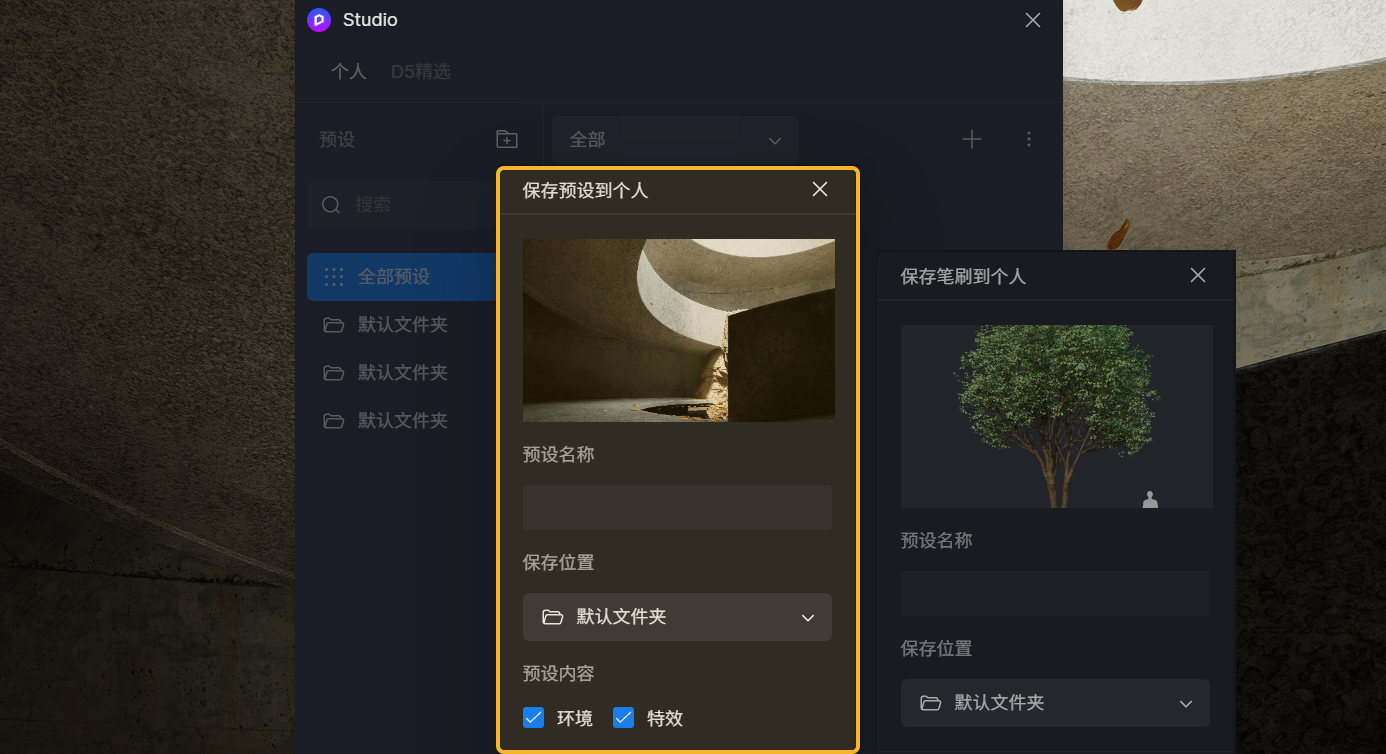The height and width of the screenshot is (754, 1386).
Task: Click the search magnifier icon
Action: pos(331,204)
